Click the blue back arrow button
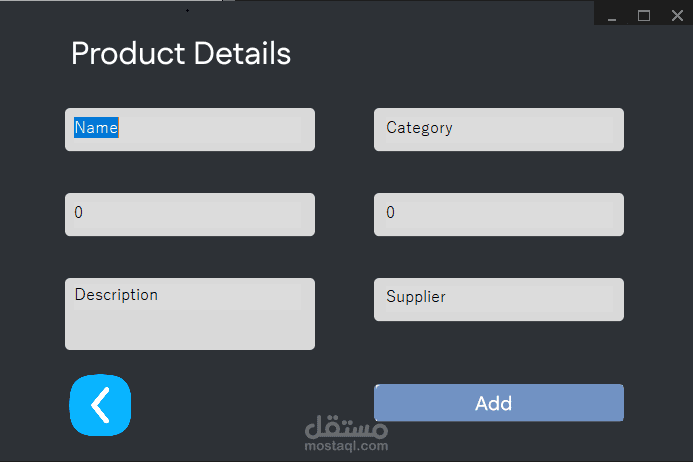 click(100, 405)
